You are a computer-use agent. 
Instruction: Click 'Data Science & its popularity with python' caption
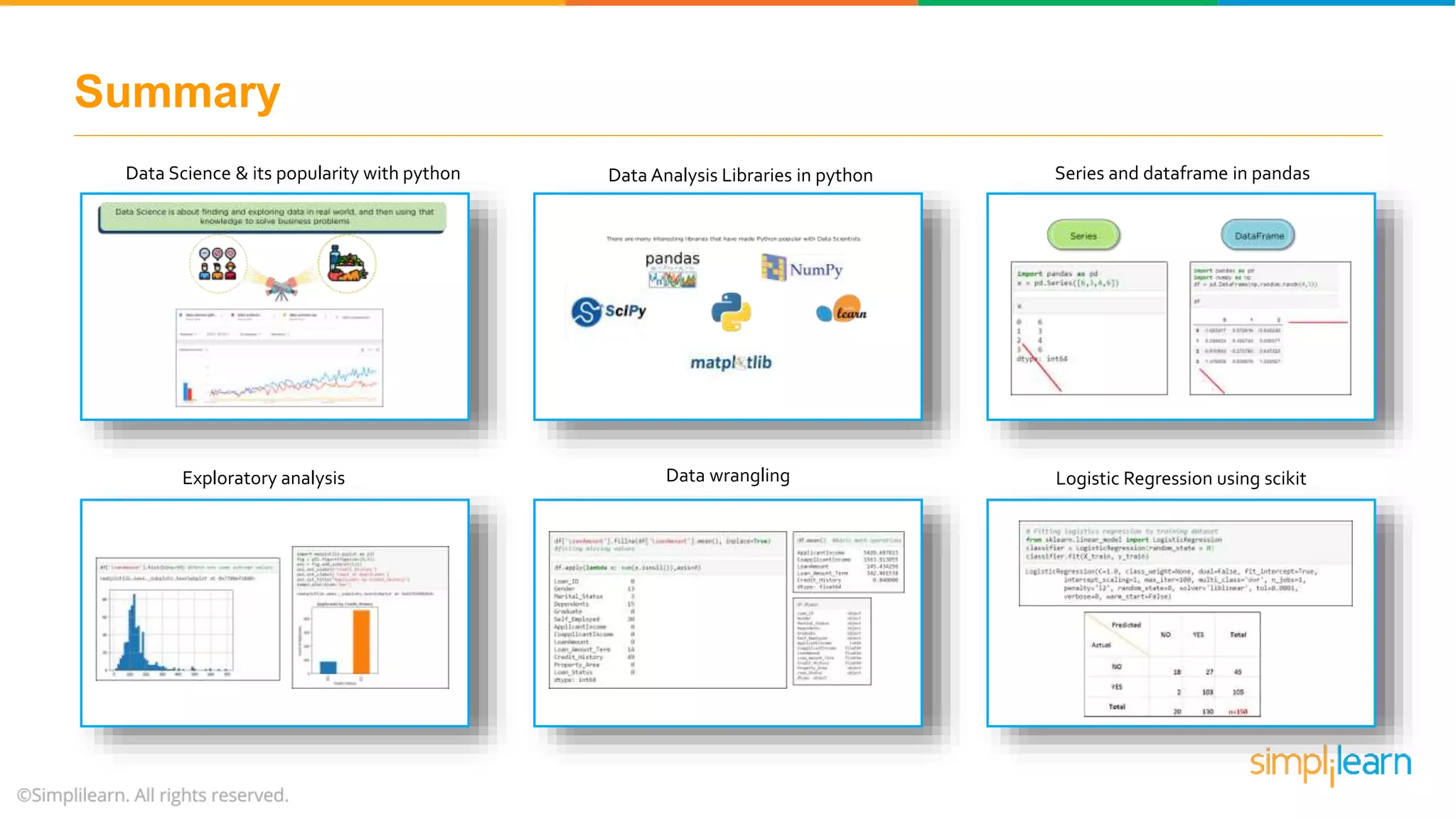293,173
